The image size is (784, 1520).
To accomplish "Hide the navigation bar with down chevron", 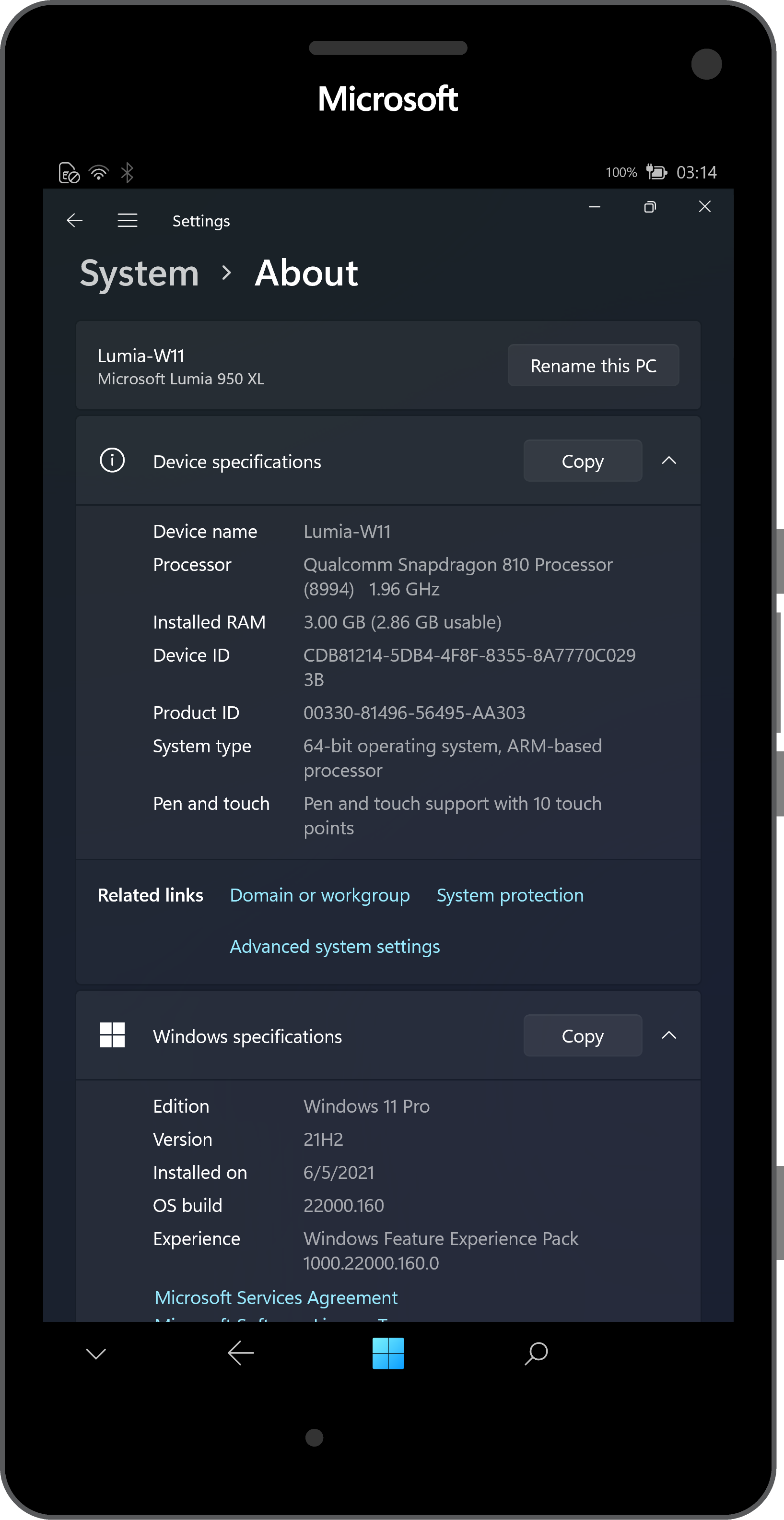I will click(x=95, y=1354).
